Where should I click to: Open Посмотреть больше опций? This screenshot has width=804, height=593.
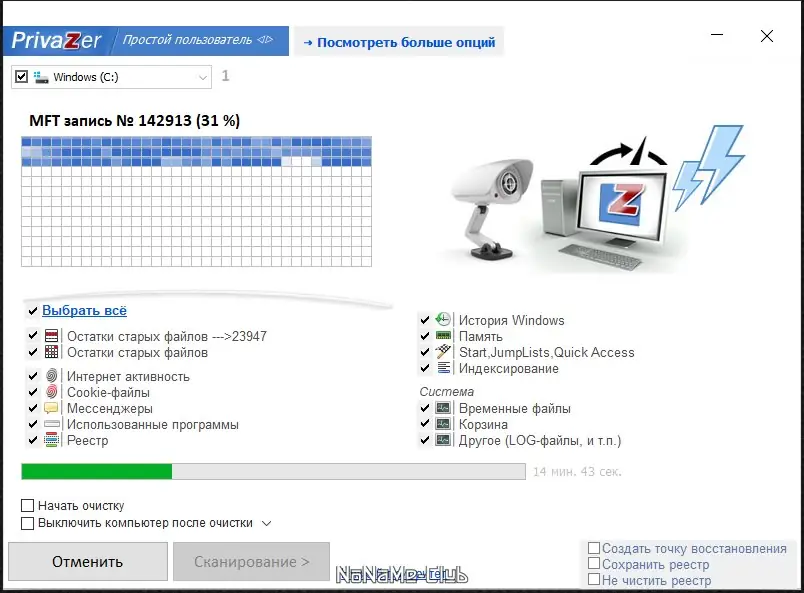[x=399, y=42]
